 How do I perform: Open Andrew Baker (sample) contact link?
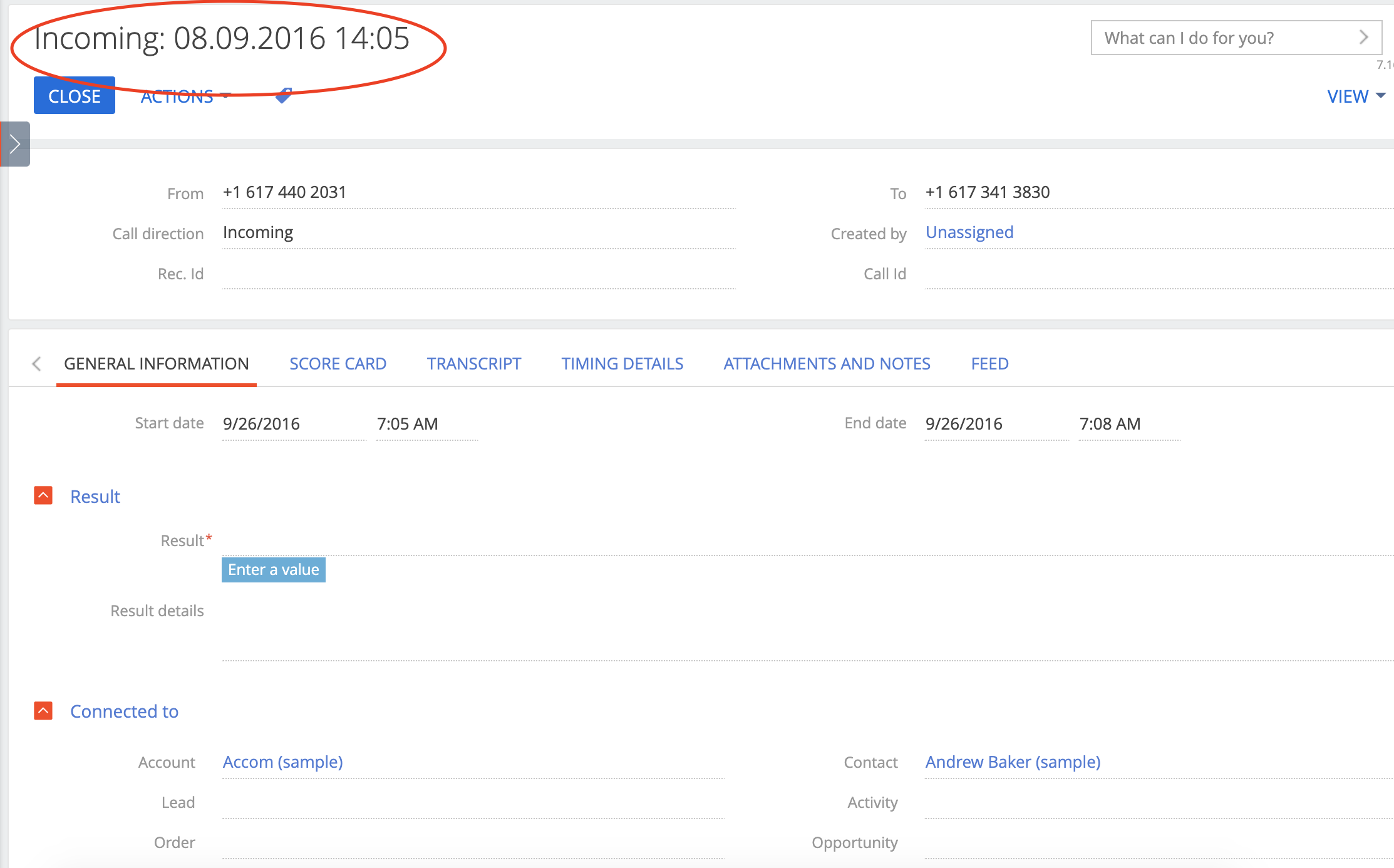[1013, 762]
